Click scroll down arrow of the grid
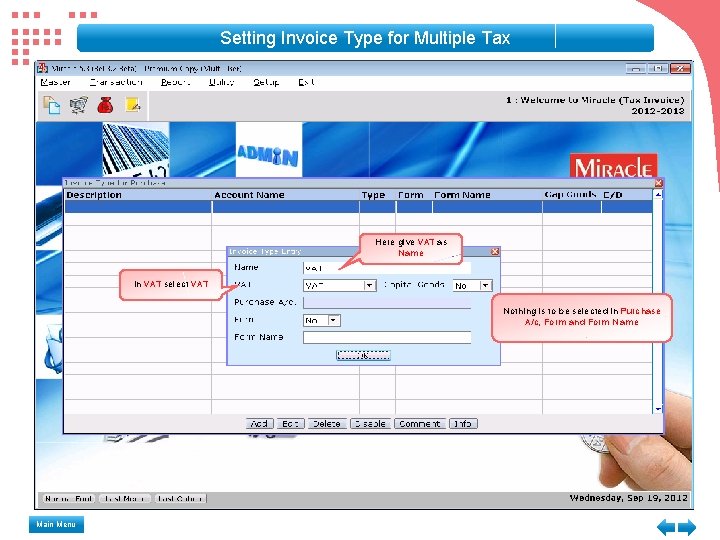Image resolution: width=720 pixels, height=540 pixels. point(658,408)
